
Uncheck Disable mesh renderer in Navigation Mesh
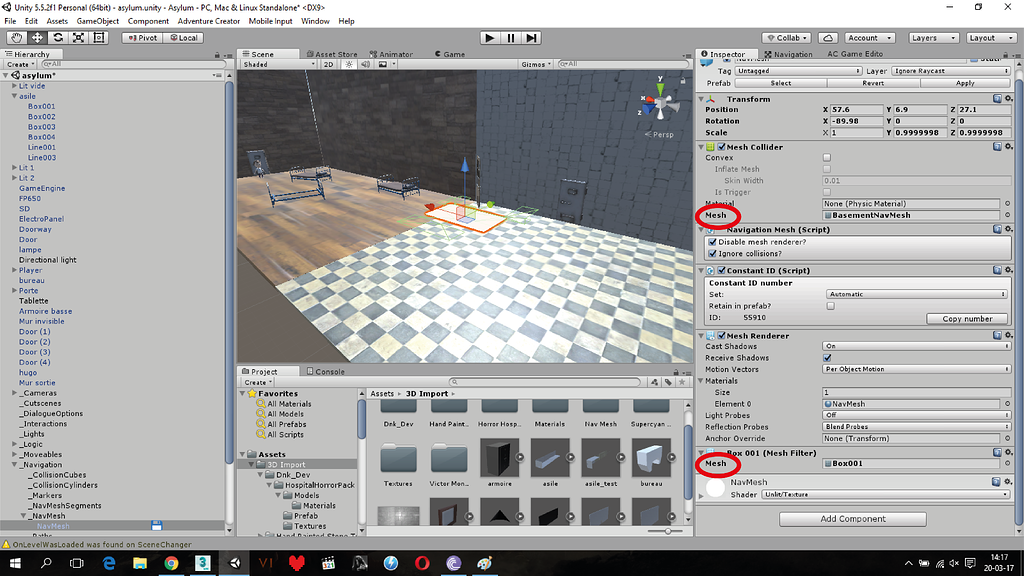coord(711,242)
